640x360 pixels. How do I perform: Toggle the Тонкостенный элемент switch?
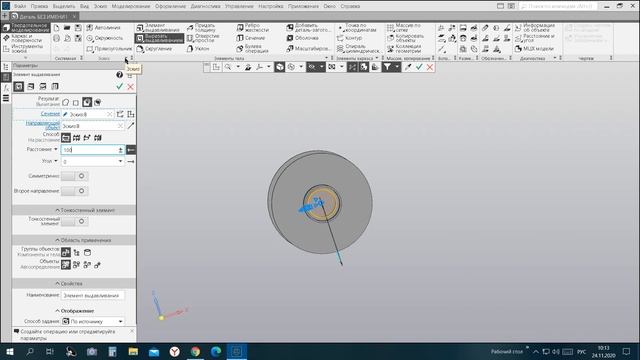(x=74, y=221)
